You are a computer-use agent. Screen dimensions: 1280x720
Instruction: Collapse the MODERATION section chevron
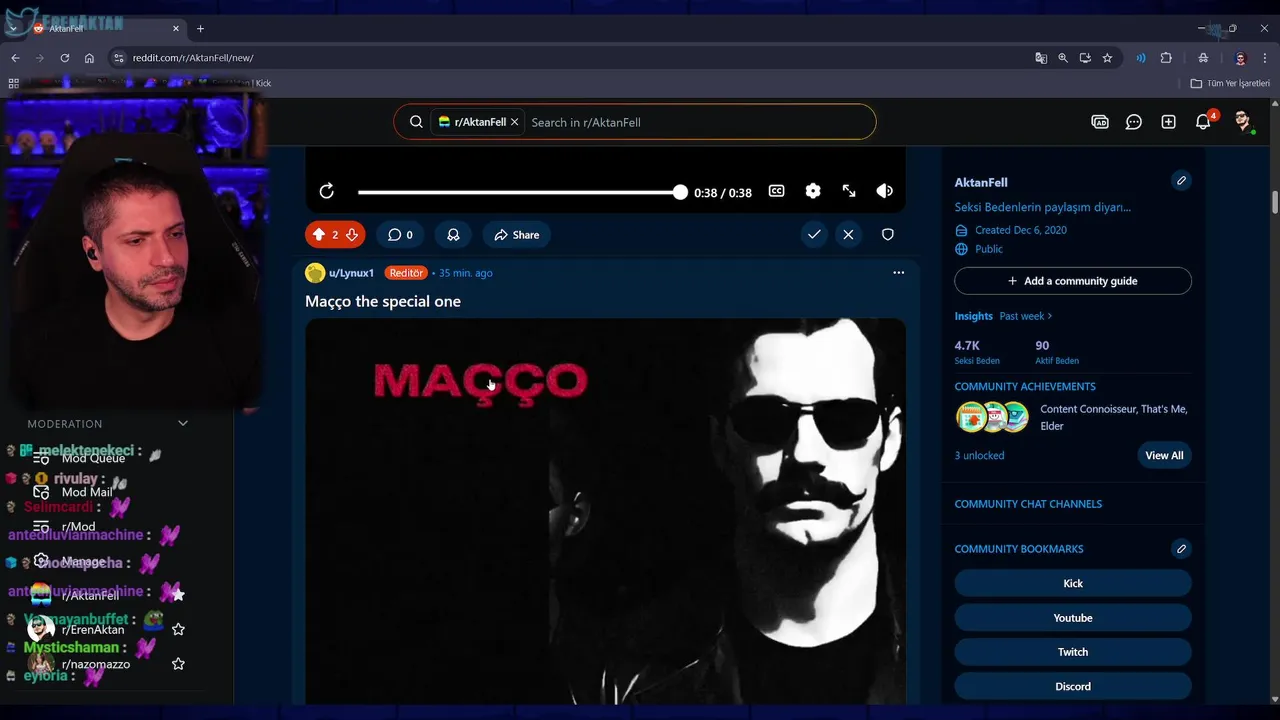tap(183, 424)
